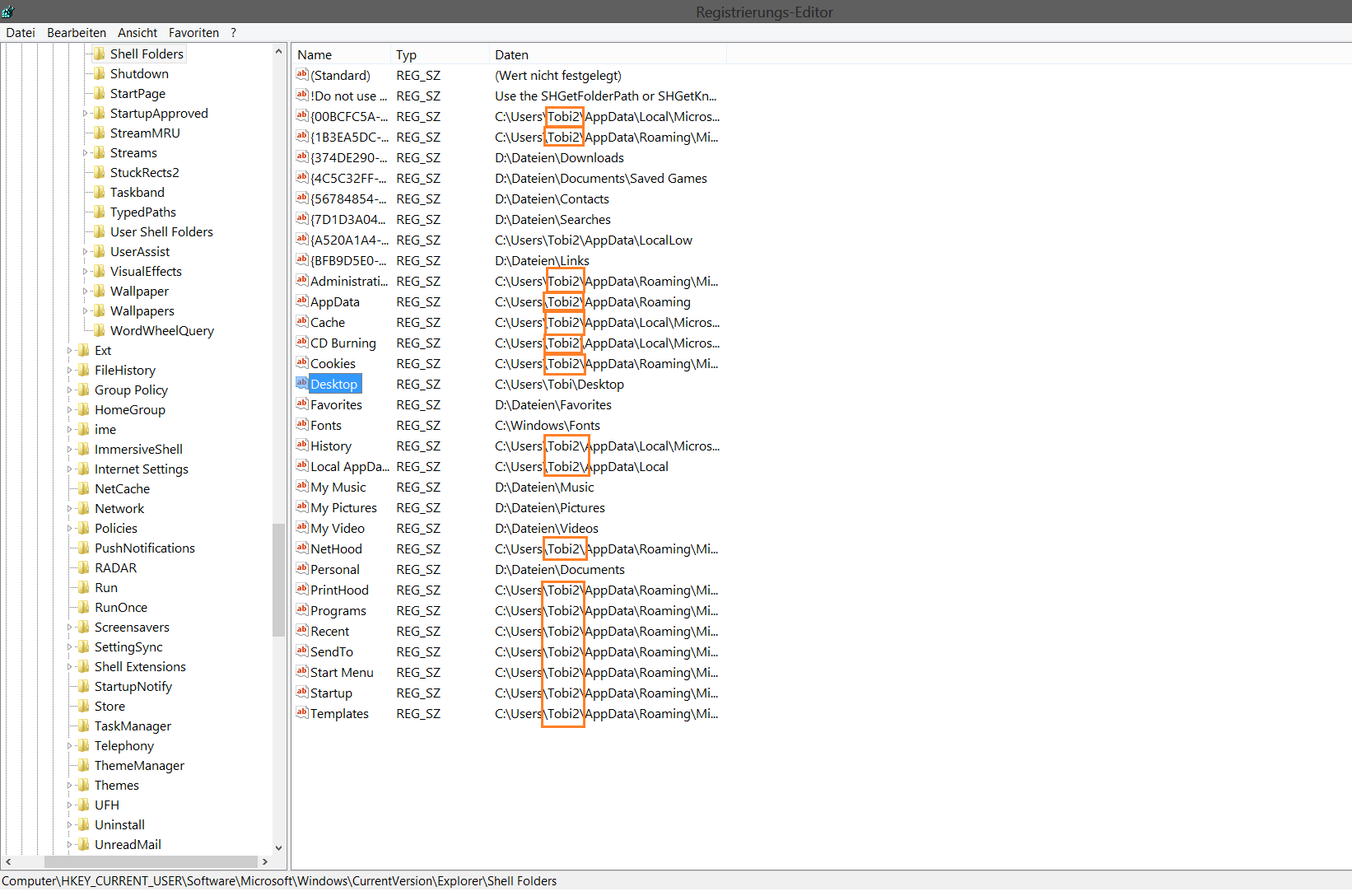Viewport: 1352px width, 896px height.
Task: Expand the StartupApproved key
Action: 85,114
